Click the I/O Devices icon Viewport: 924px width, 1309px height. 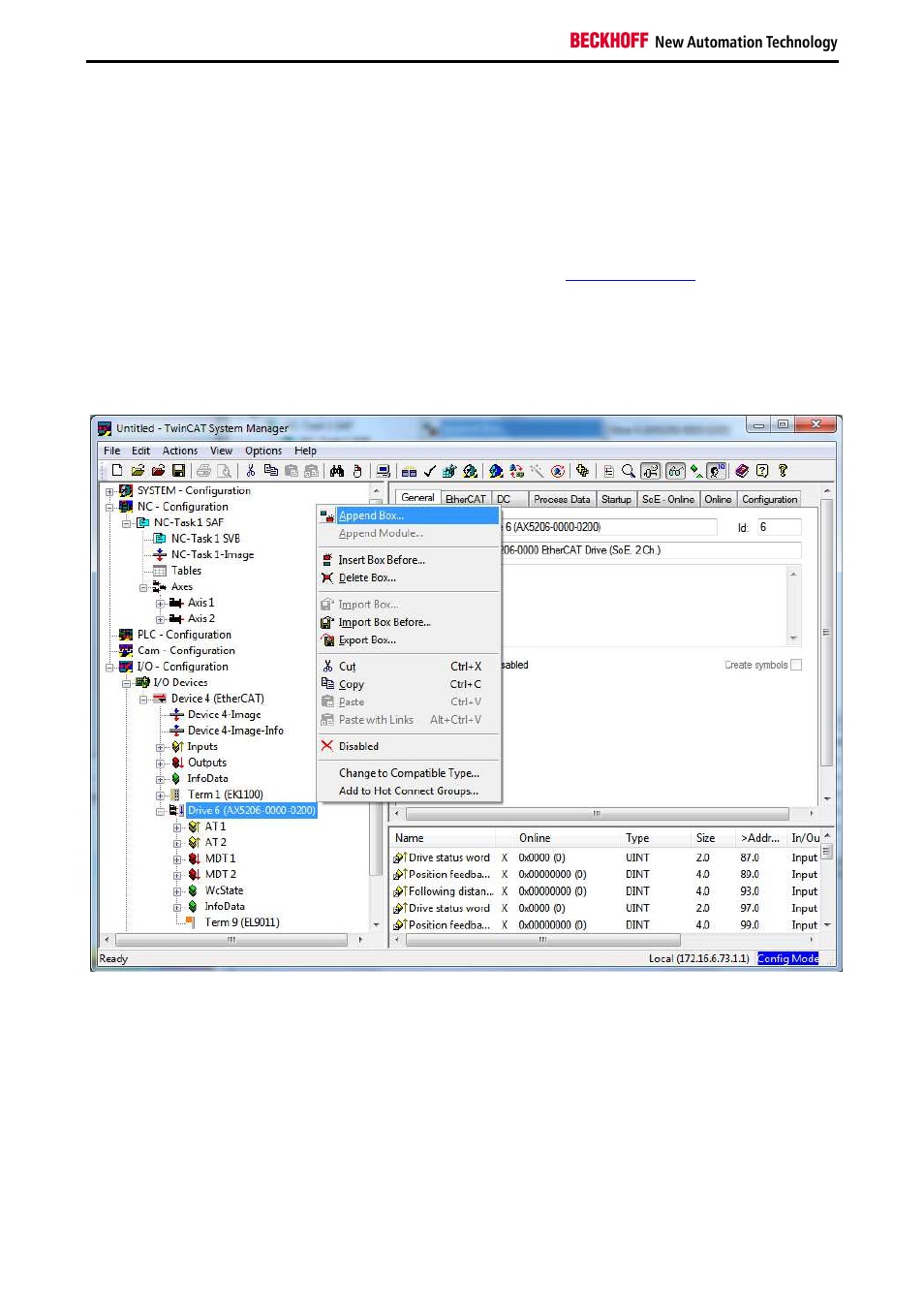[142, 683]
